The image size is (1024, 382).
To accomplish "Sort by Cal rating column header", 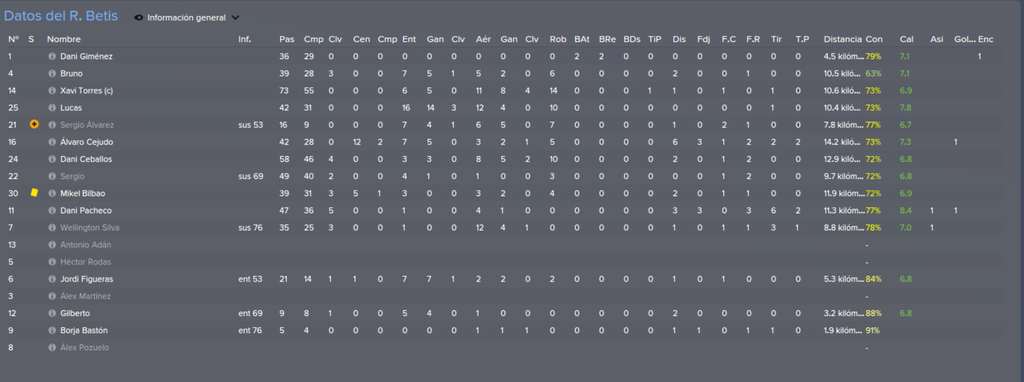I will click(x=906, y=39).
